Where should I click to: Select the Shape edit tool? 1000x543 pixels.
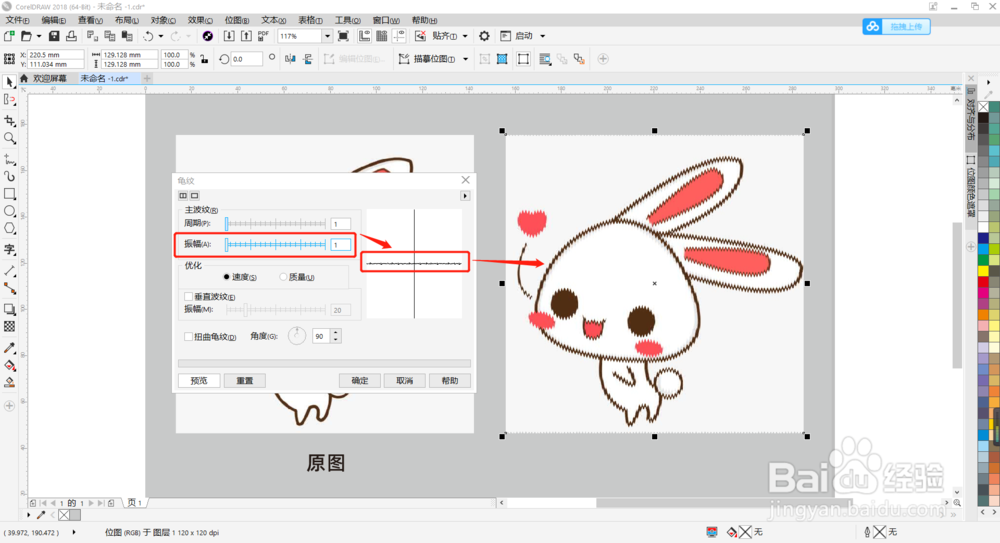[x=10, y=100]
